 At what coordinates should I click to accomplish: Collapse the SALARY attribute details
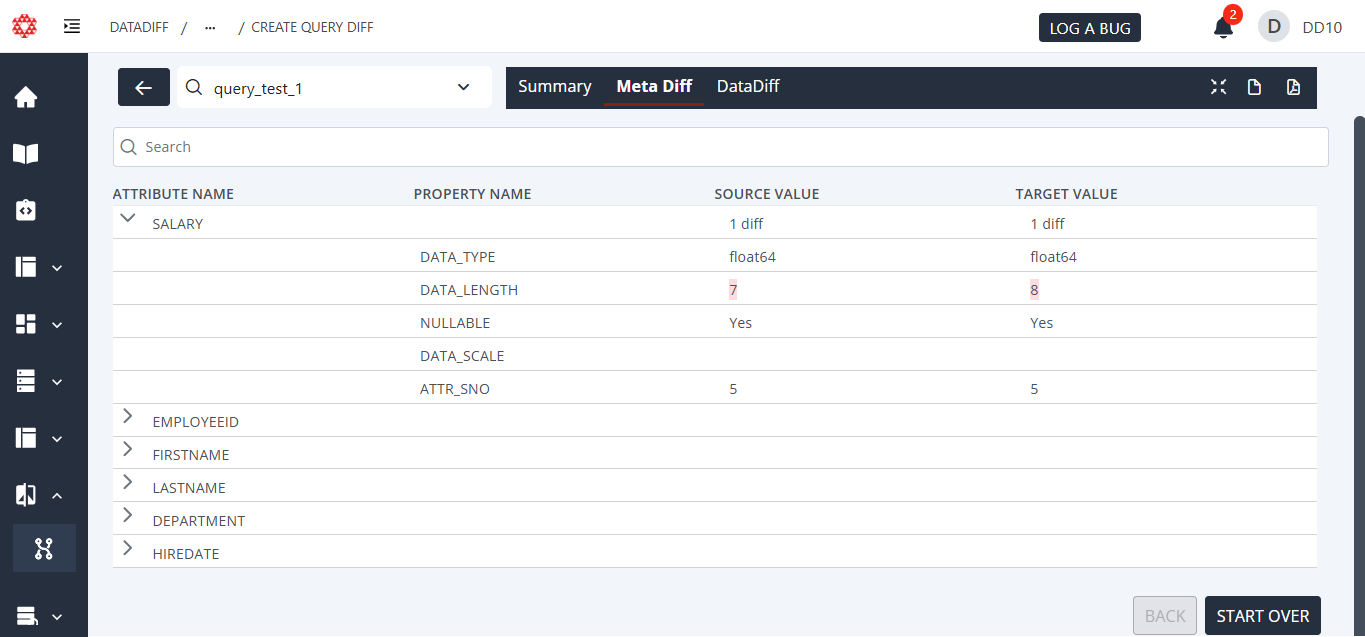click(x=127, y=216)
